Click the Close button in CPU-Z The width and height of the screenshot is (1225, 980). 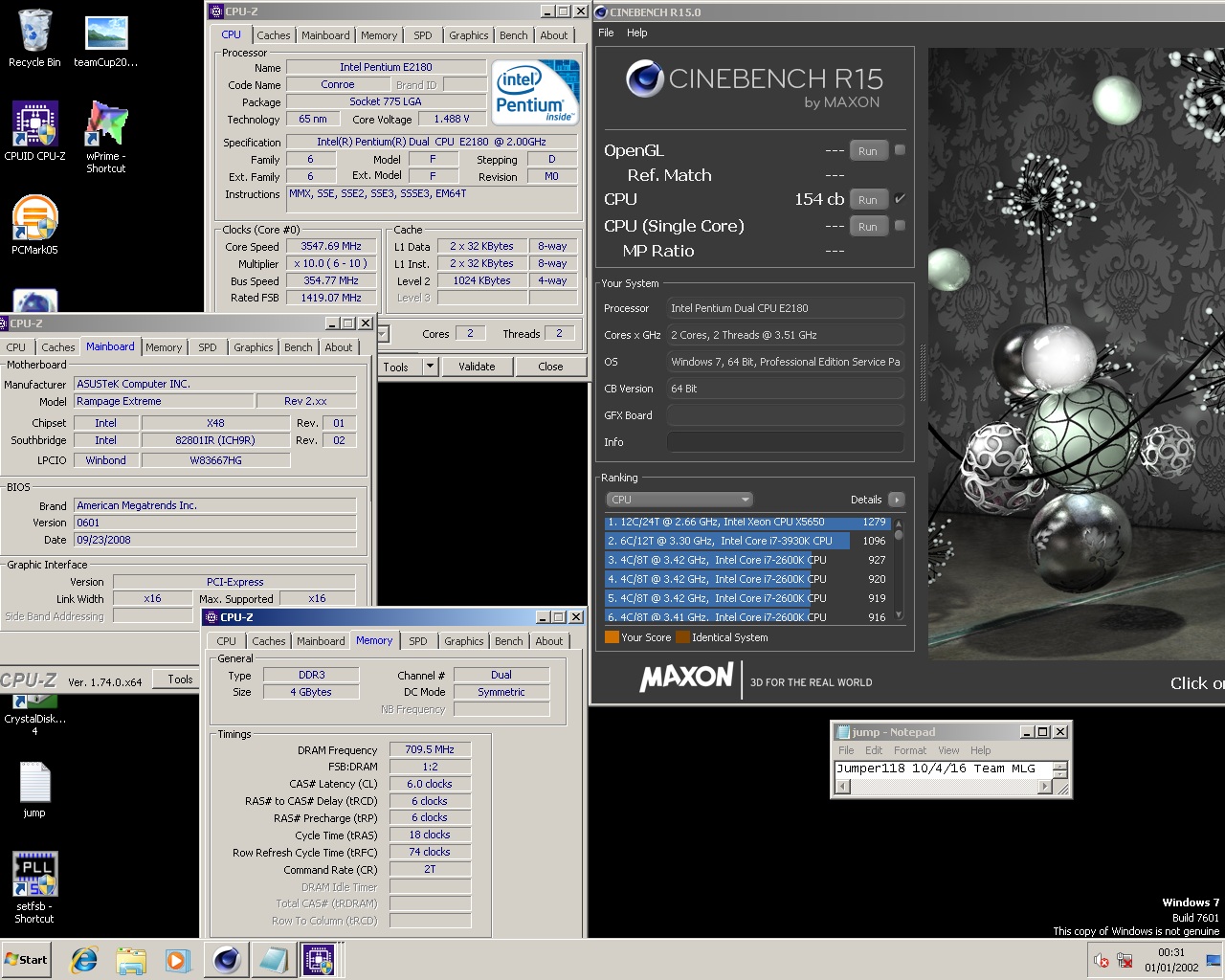point(550,367)
